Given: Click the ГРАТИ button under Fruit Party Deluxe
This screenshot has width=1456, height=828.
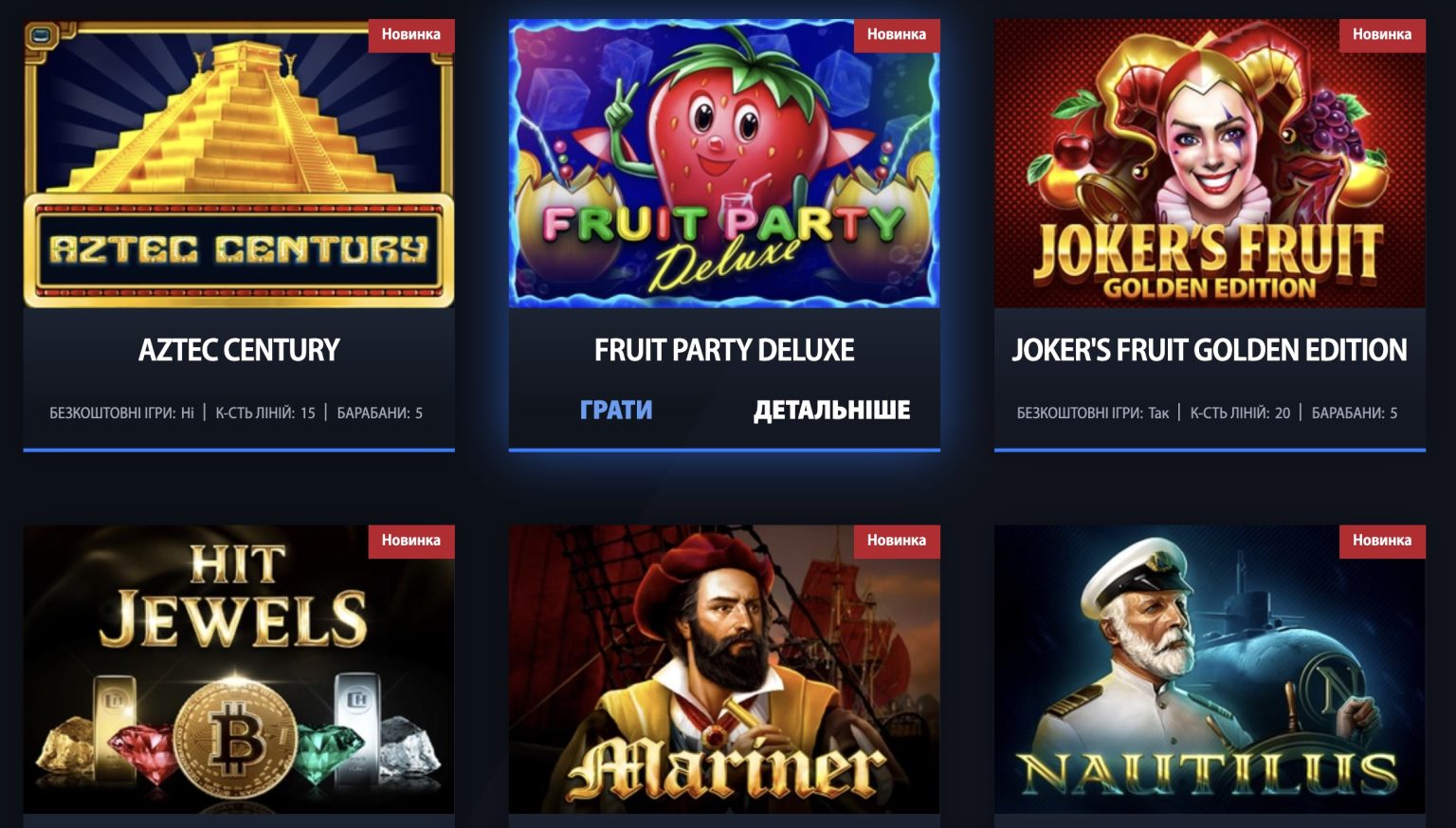Looking at the screenshot, I should [x=616, y=410].
